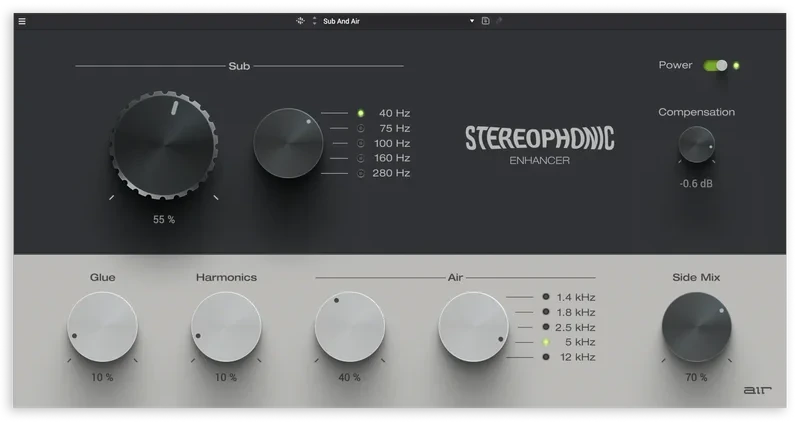Screen dimensions: 798x425
Task: Click the dimmed icon next to save
Action: 499,21
